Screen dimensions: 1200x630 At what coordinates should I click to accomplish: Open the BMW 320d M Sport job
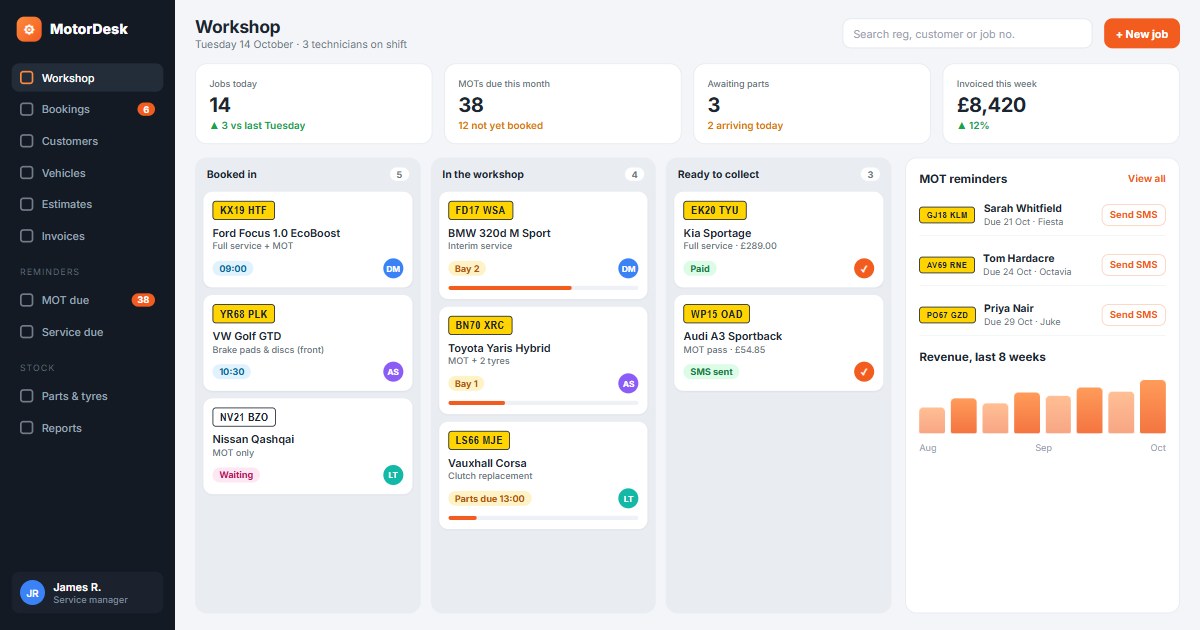click(x=543, y=245)
